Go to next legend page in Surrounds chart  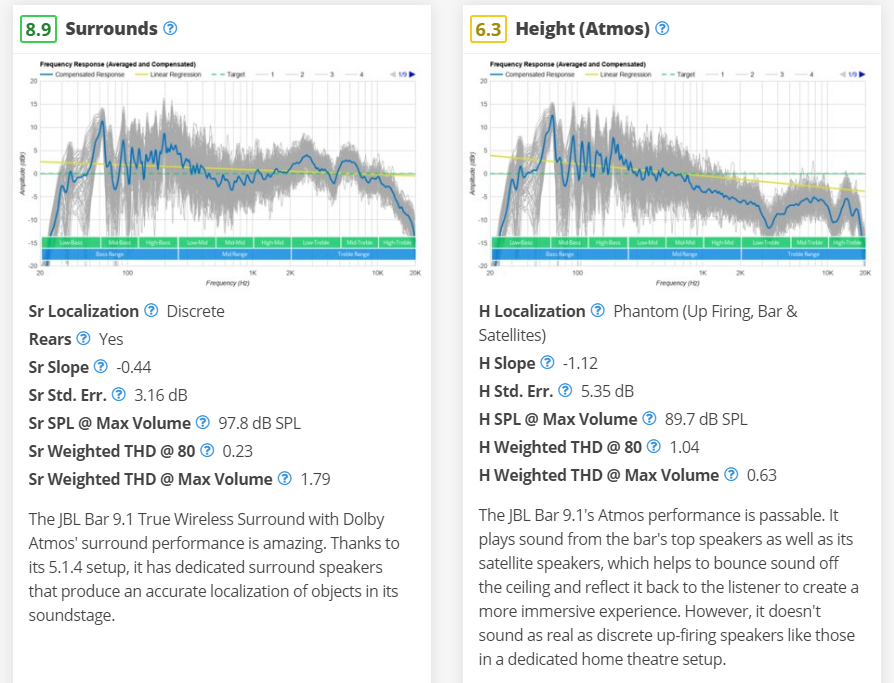(x=412, y=74)
